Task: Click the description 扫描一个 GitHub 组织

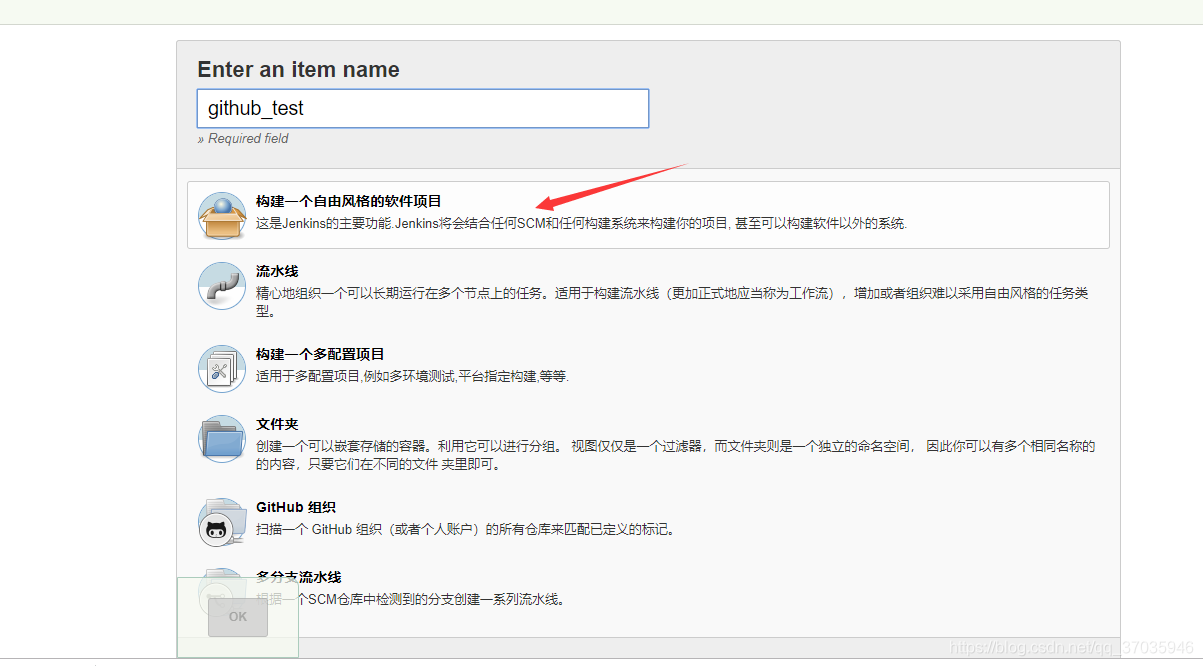Action: click(465, 530)
